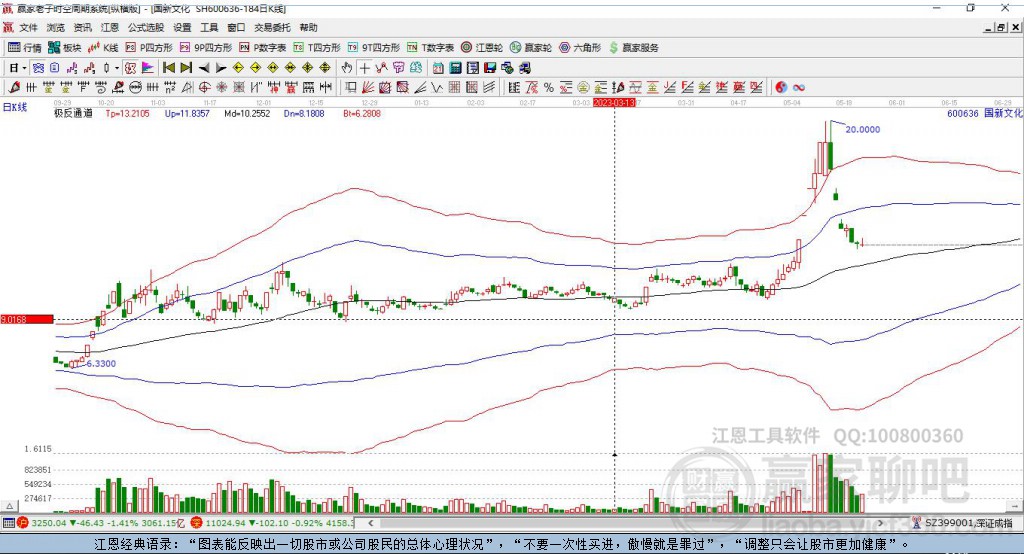Click the blue infinity symbol icon
The image size is (1024, 554).
(799, 87)
